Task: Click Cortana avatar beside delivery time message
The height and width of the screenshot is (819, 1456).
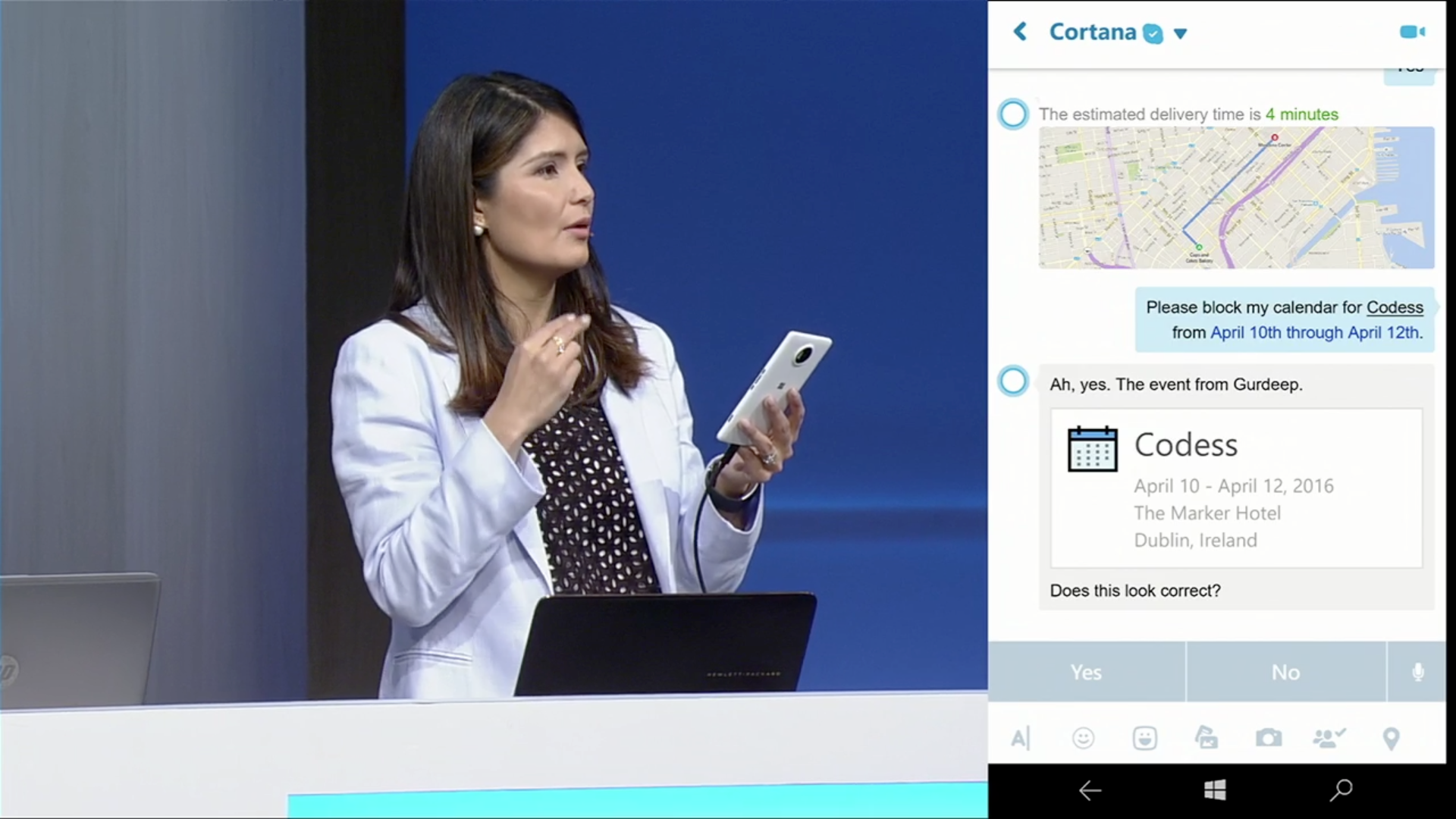Action: pos(1013,115)
